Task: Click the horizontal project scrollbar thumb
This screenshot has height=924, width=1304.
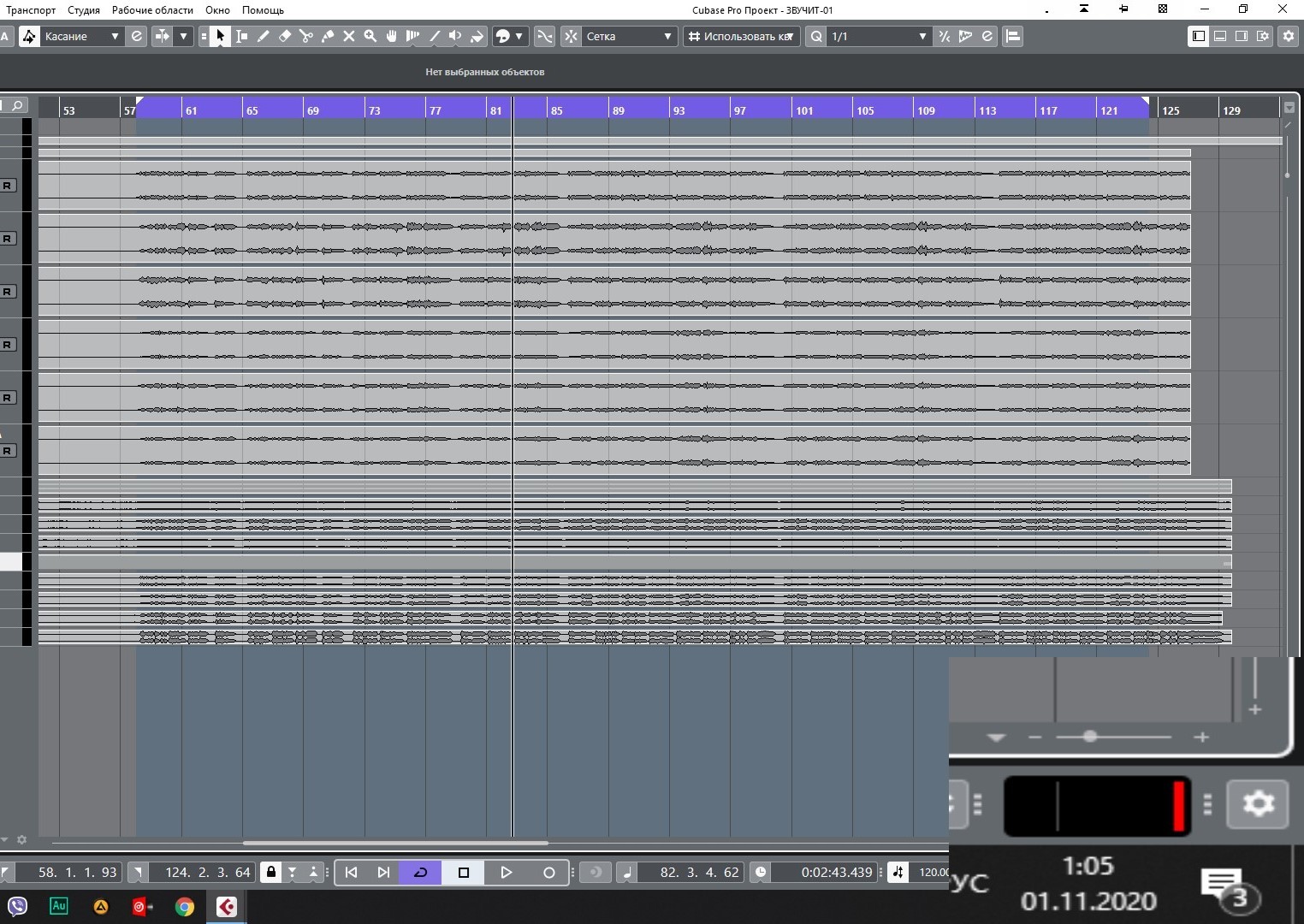Action: point(395,843)
